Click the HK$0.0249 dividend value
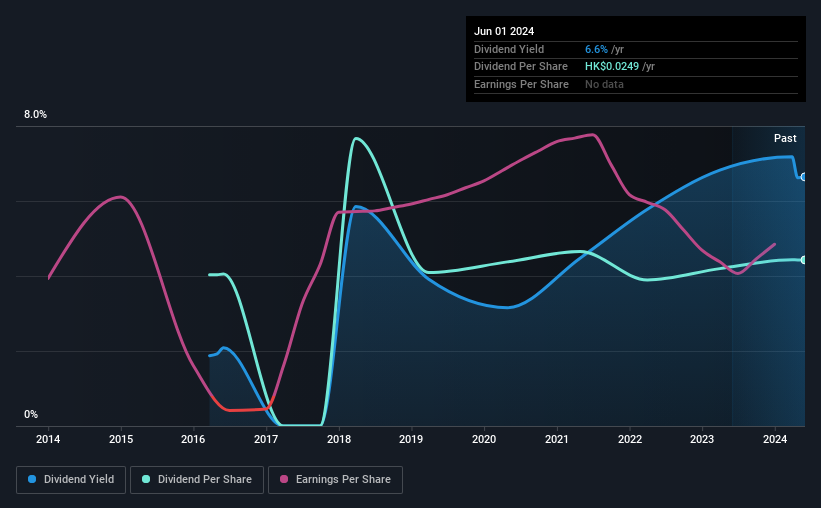Image resolution: width=821 pixels, height=508 pixels. 612,67
